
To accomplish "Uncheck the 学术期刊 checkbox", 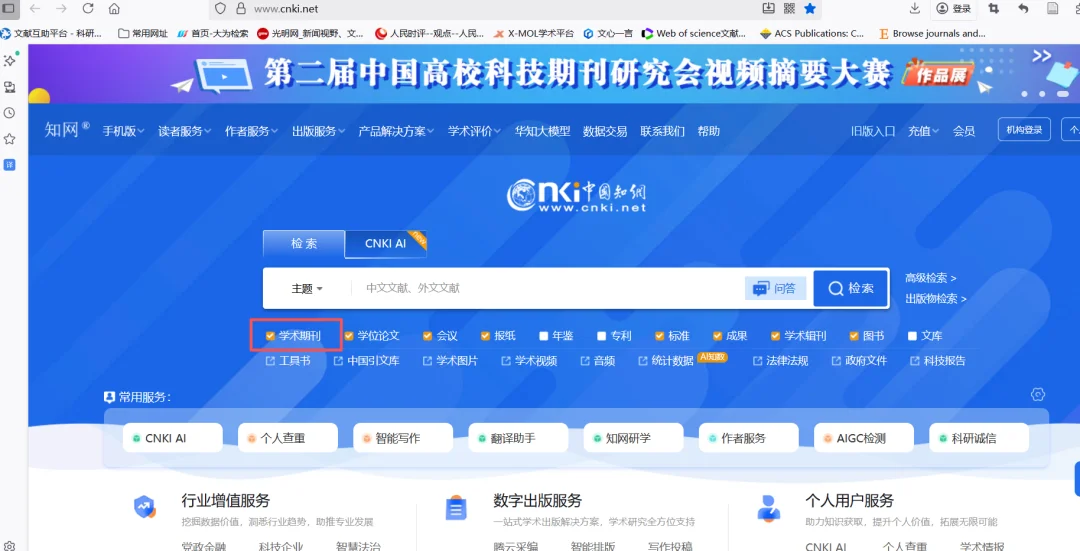I will coord(270,336).
